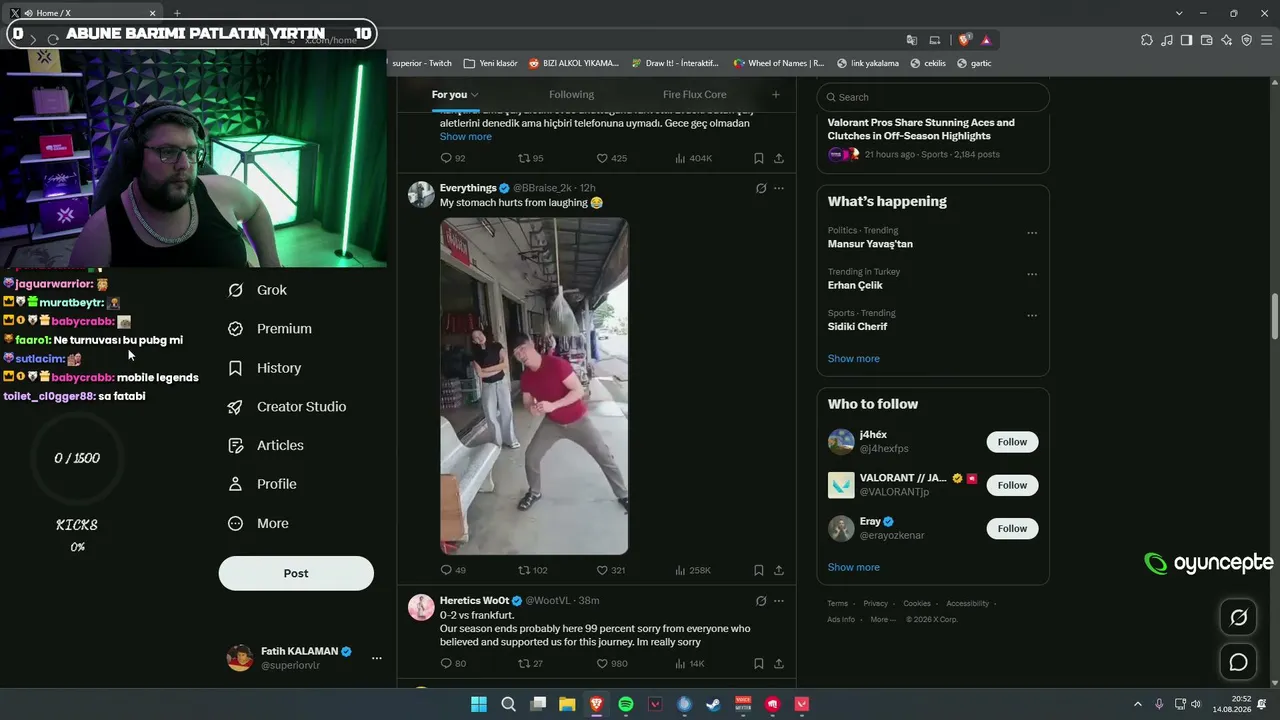Follow the j4héx account

tap(1012, 442)
